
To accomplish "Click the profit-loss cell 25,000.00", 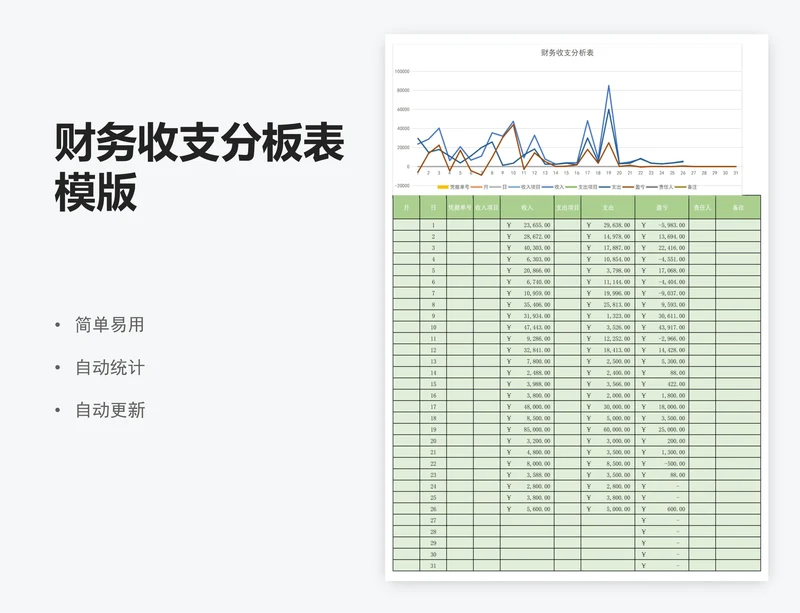I will tap(662, 430).
